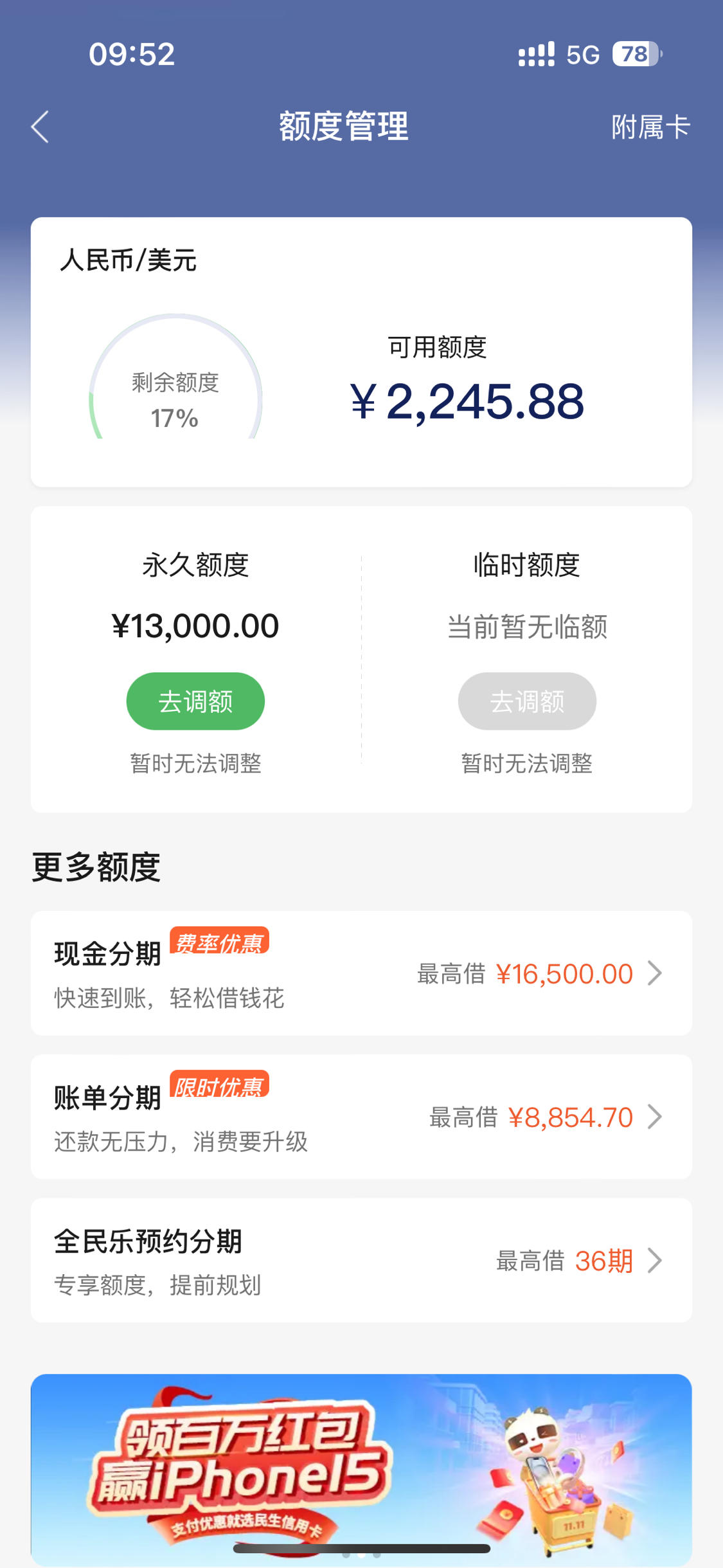This screenshot has width=723, height=1568.
Task: Tap the battery indicator in status bar
Action: [x=637, y=54]
